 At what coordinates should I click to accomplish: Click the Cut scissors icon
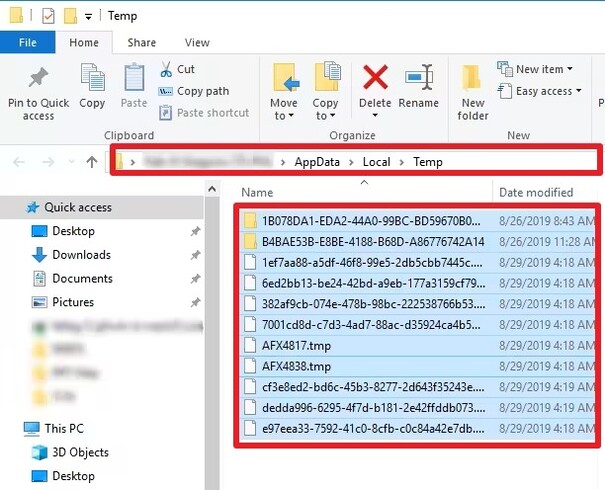click(166, 69)
